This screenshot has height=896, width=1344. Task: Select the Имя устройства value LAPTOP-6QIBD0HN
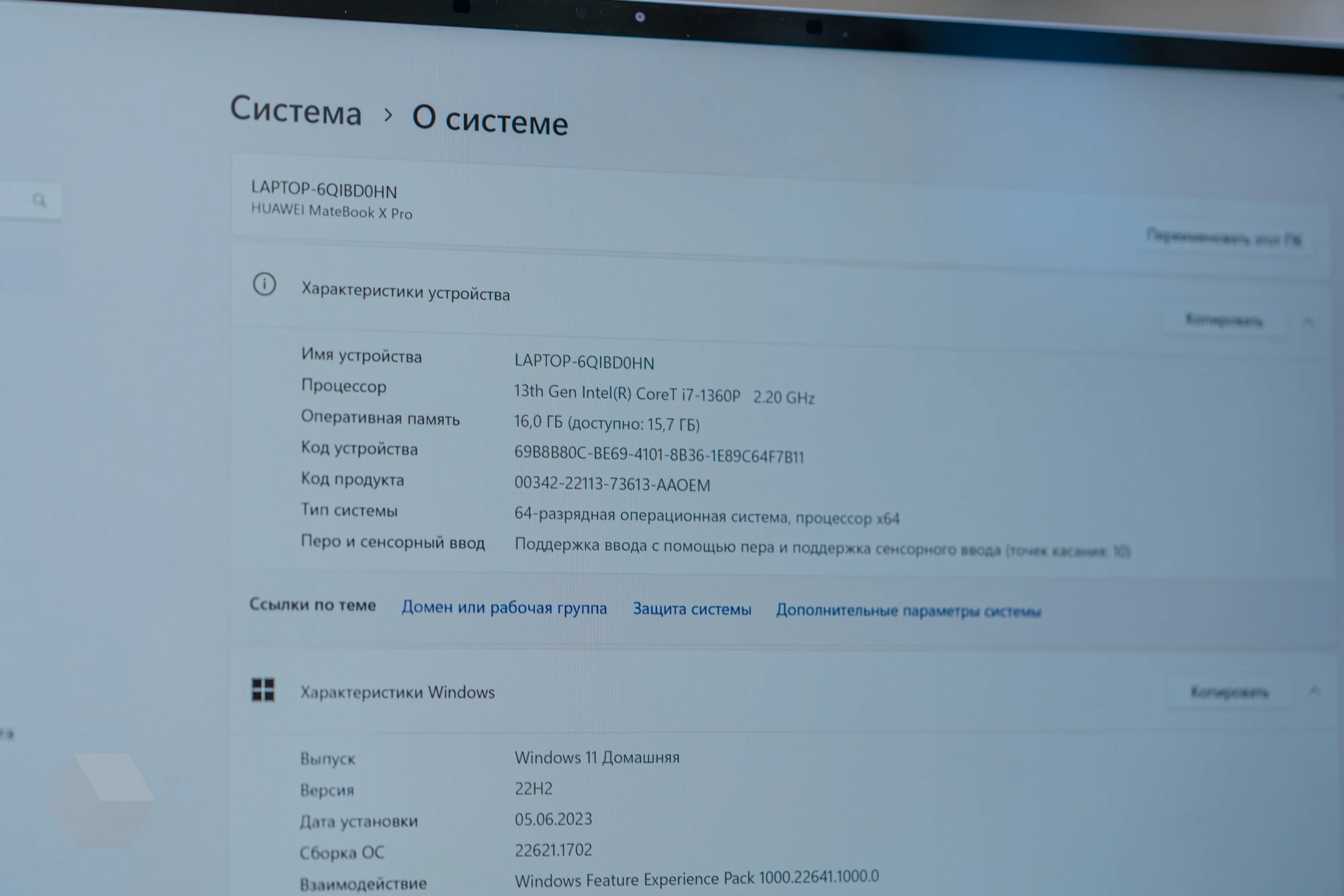(x=584, y=362)
